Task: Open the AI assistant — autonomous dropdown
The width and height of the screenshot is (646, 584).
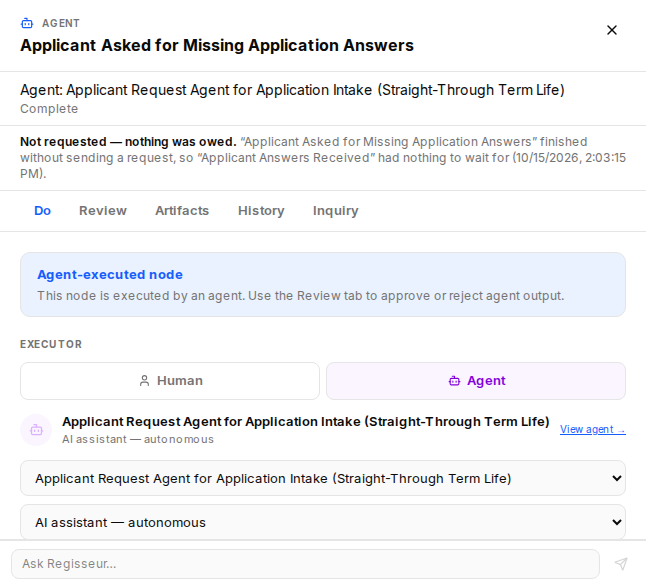Action: click(x=323, y=522)
